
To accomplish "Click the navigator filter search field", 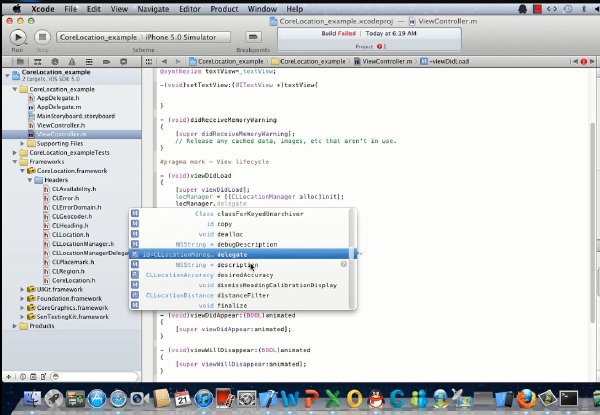I will pos(95,377).
